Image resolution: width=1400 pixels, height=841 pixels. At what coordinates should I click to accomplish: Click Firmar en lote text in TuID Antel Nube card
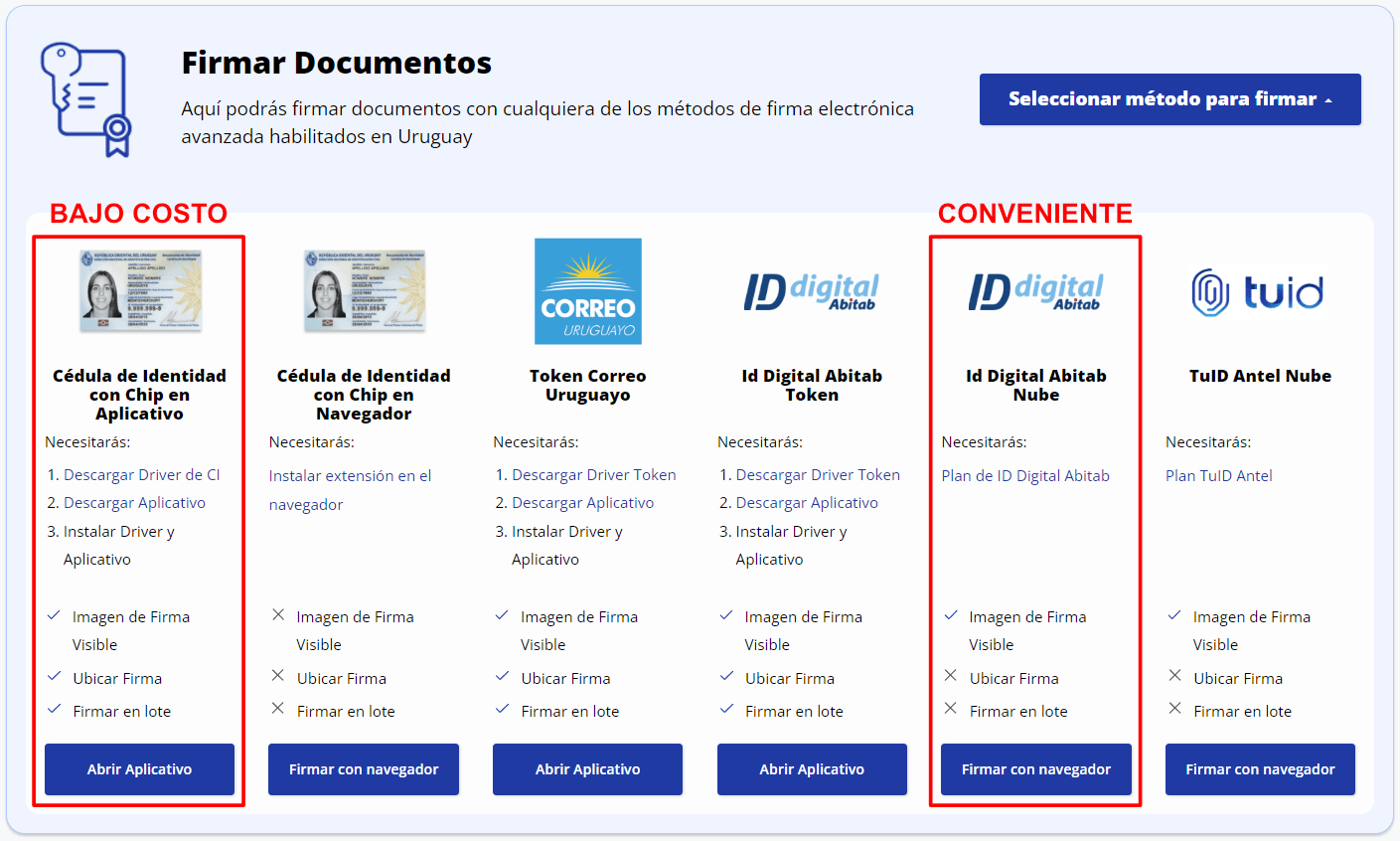tap(1243, 712)
